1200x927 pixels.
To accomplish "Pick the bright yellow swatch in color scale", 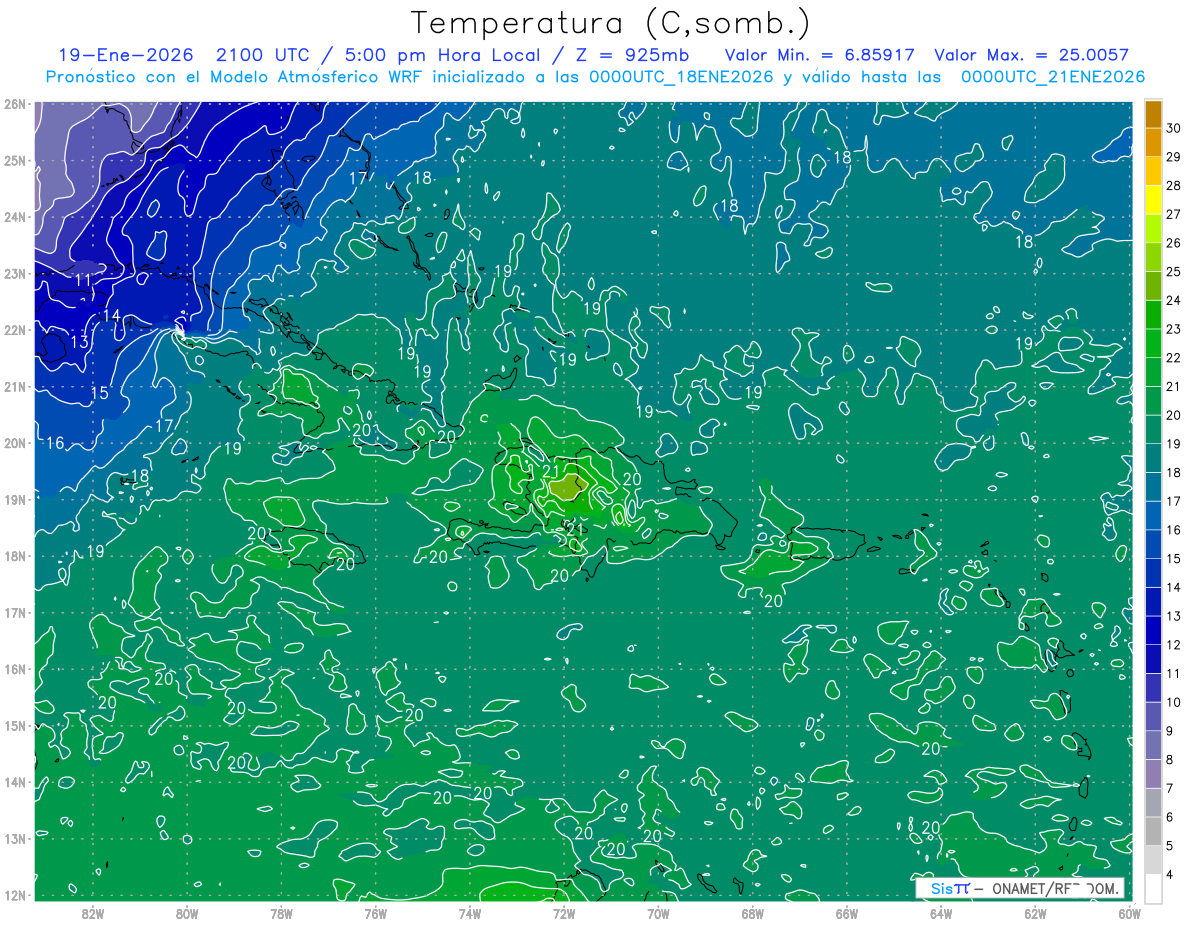I will 1153,200.
